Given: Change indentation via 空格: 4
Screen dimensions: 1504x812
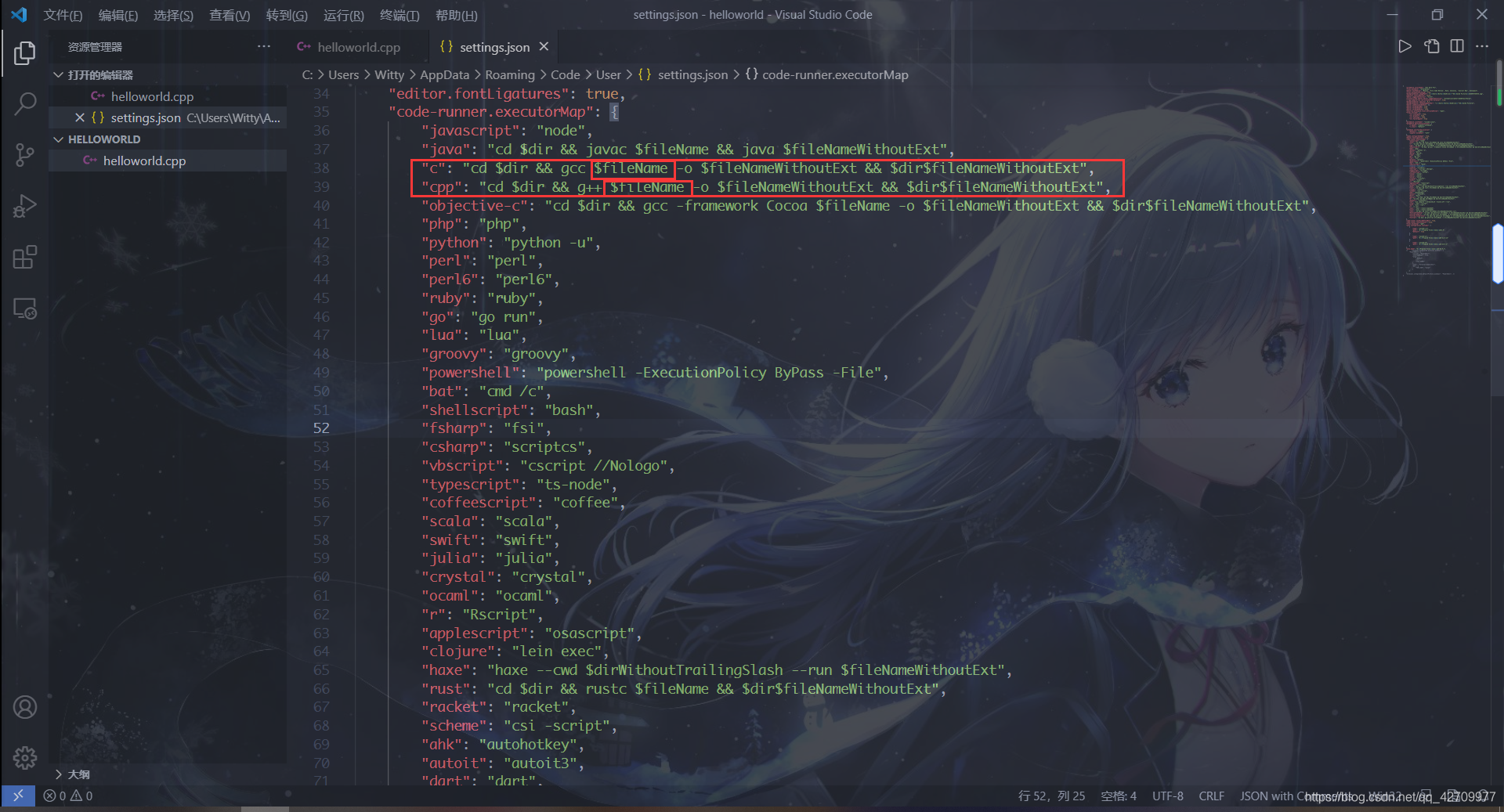Looking at the screenshot, I should pos(1119,796).
